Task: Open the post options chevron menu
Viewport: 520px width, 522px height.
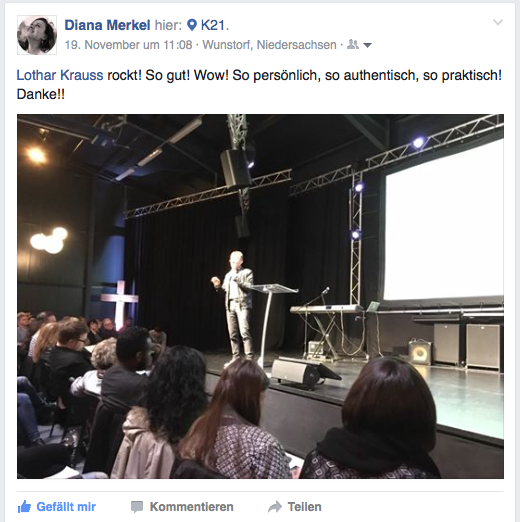Action: click(498, 22)
